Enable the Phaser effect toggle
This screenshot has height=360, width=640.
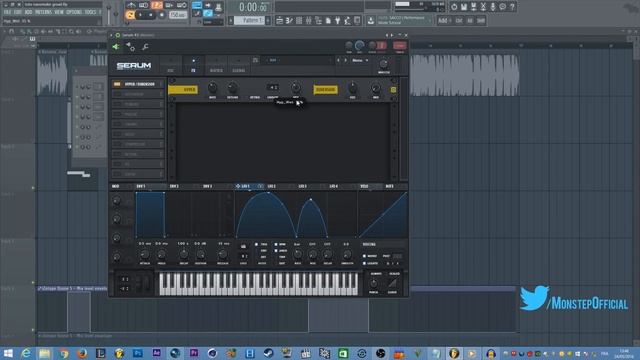click(x=117, y=114)
